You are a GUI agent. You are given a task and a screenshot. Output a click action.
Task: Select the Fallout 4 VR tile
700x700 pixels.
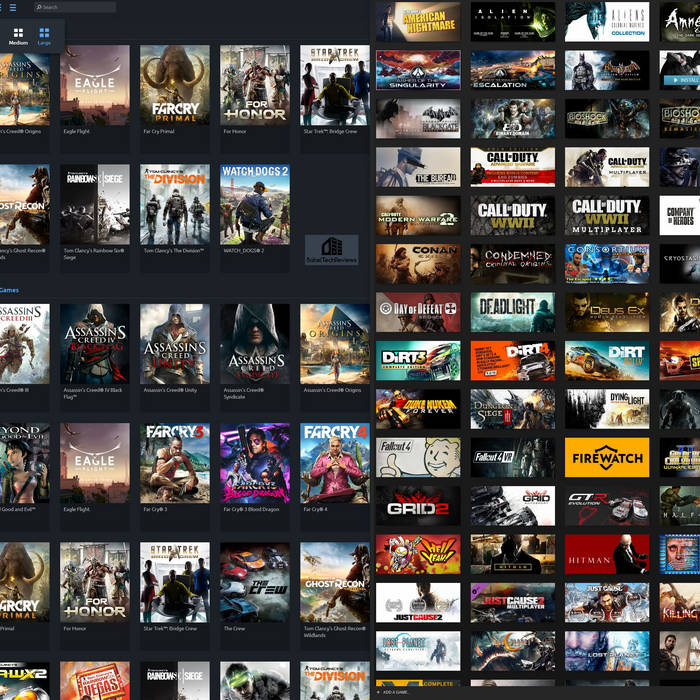pyautogui.click(x=512, y=458)
